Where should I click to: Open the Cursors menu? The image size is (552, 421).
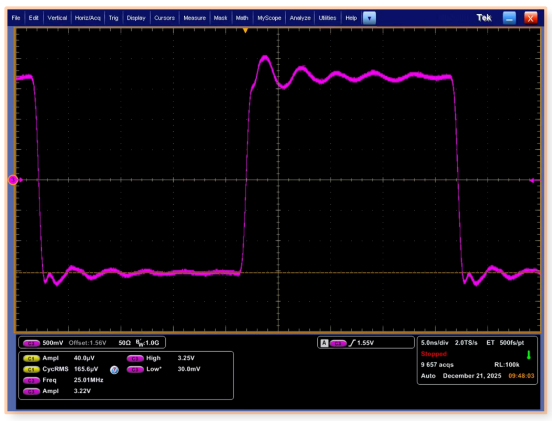pyautogui.click(x=164, y=18)
